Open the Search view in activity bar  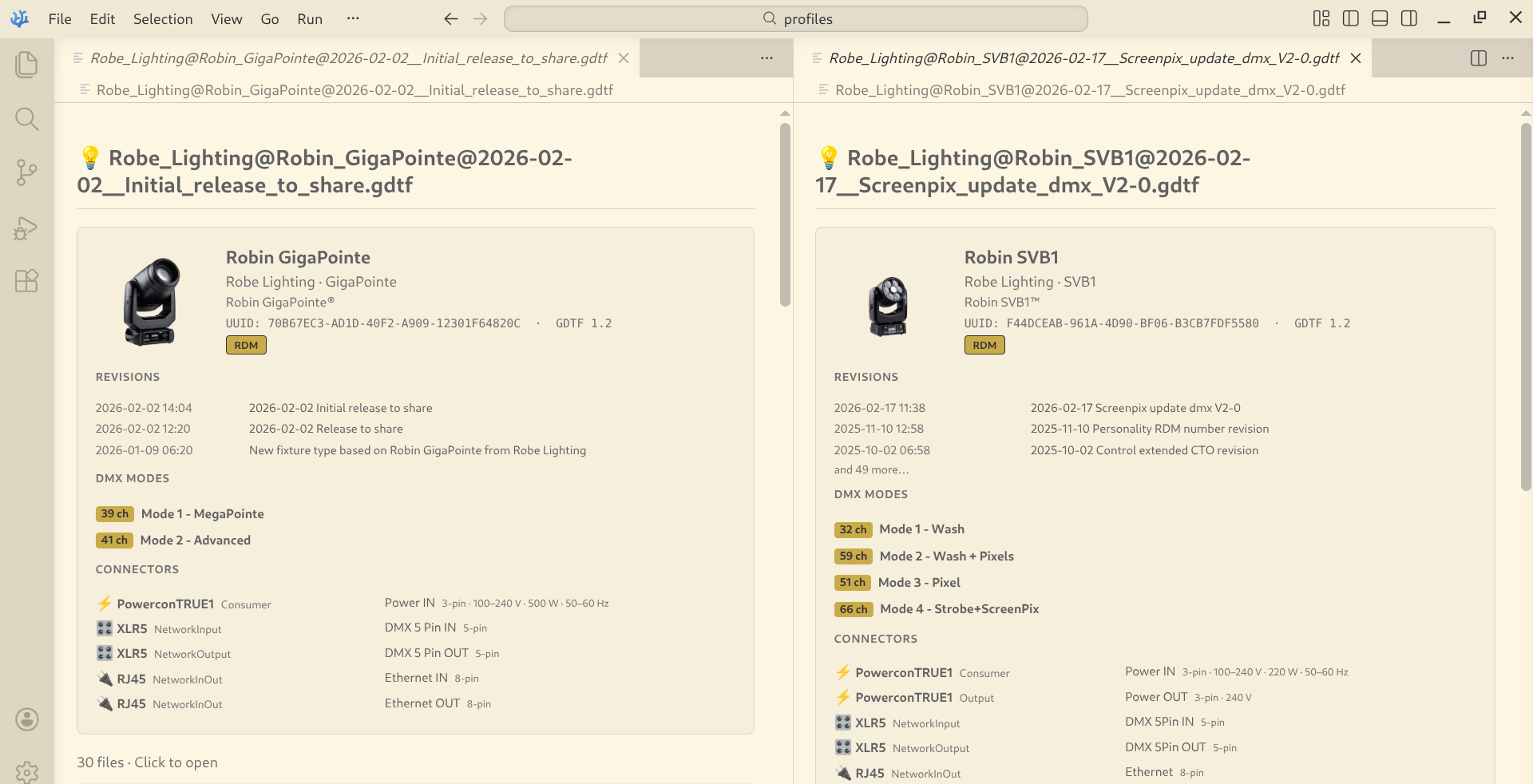(x=26, y=119)
